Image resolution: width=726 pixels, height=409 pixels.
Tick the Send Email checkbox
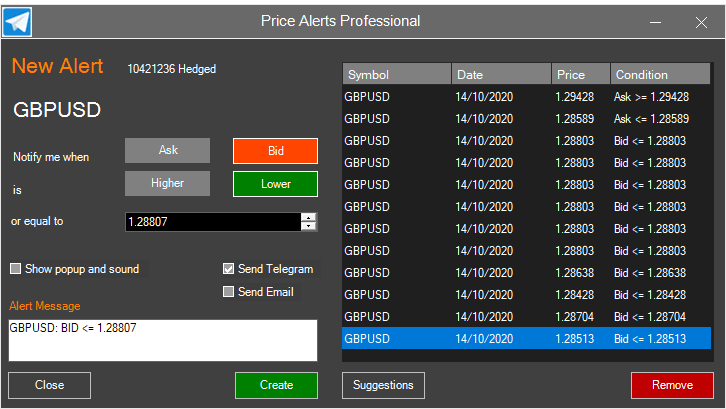[x=229, y=292]
